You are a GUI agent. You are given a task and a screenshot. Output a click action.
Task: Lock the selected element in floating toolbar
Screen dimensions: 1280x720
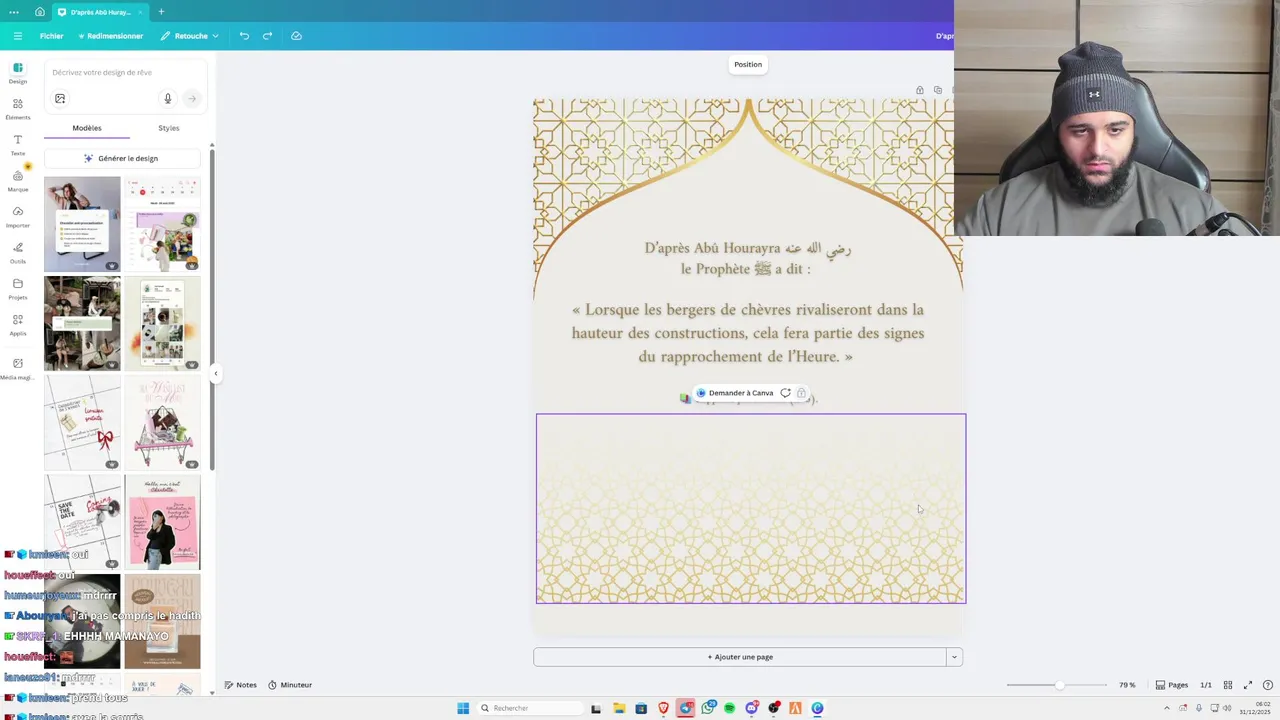[801, 393]
